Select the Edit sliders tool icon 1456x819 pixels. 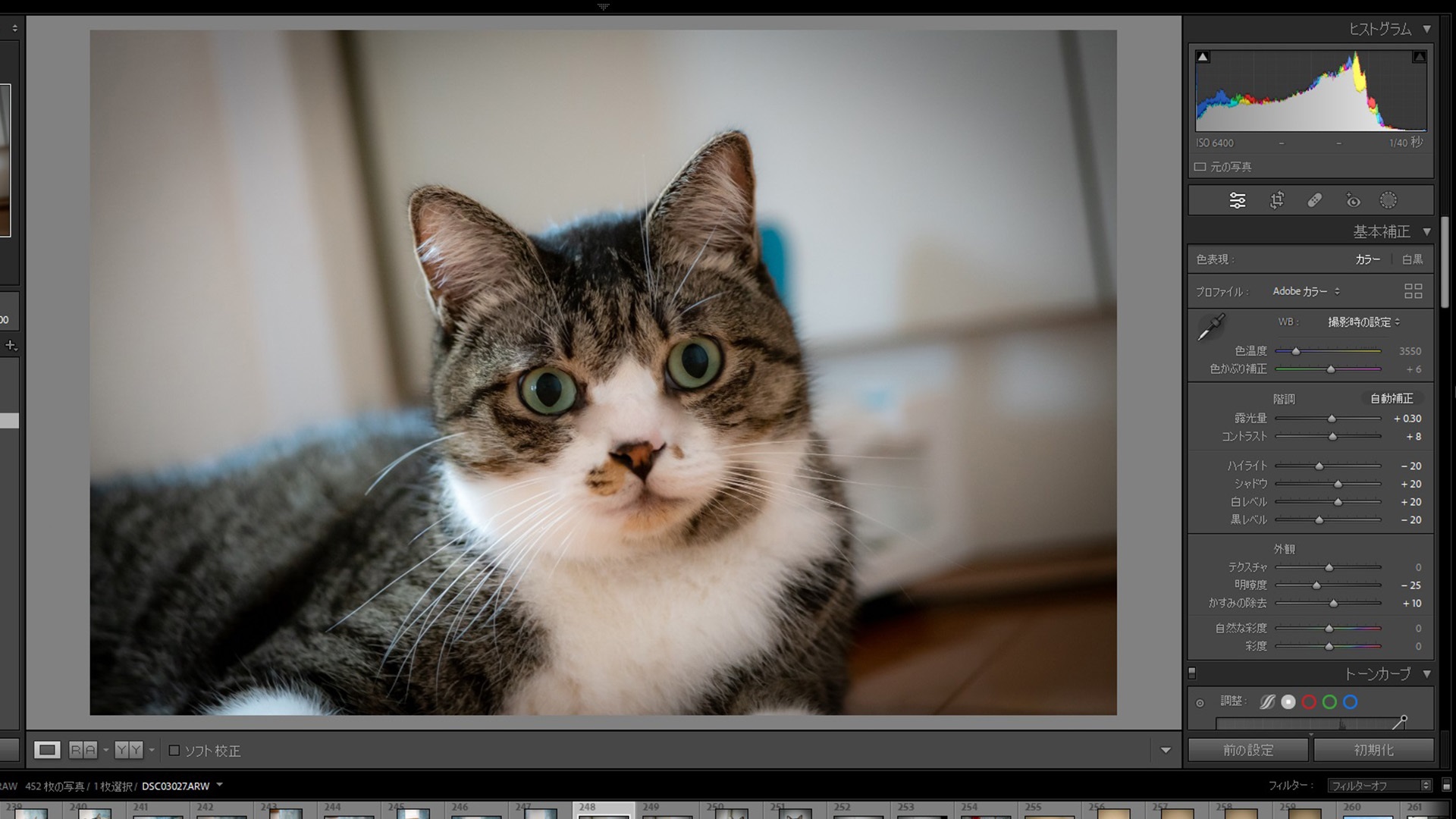1237,200
